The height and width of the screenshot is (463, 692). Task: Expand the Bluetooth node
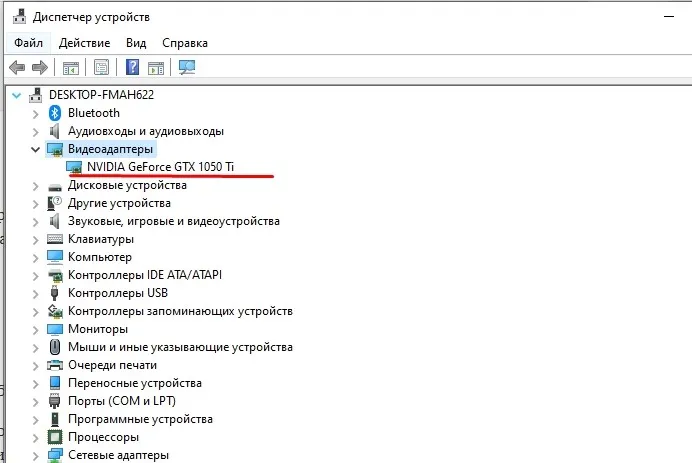click(36, 113)
